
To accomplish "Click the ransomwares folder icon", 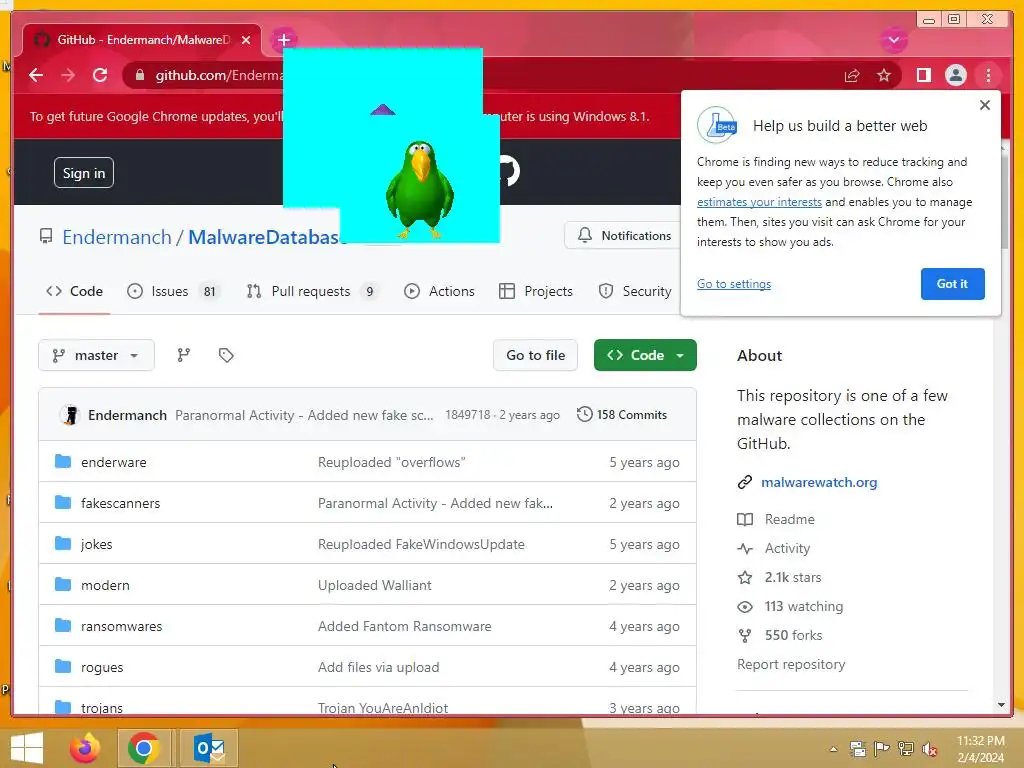I will click(x=63, y=626).
